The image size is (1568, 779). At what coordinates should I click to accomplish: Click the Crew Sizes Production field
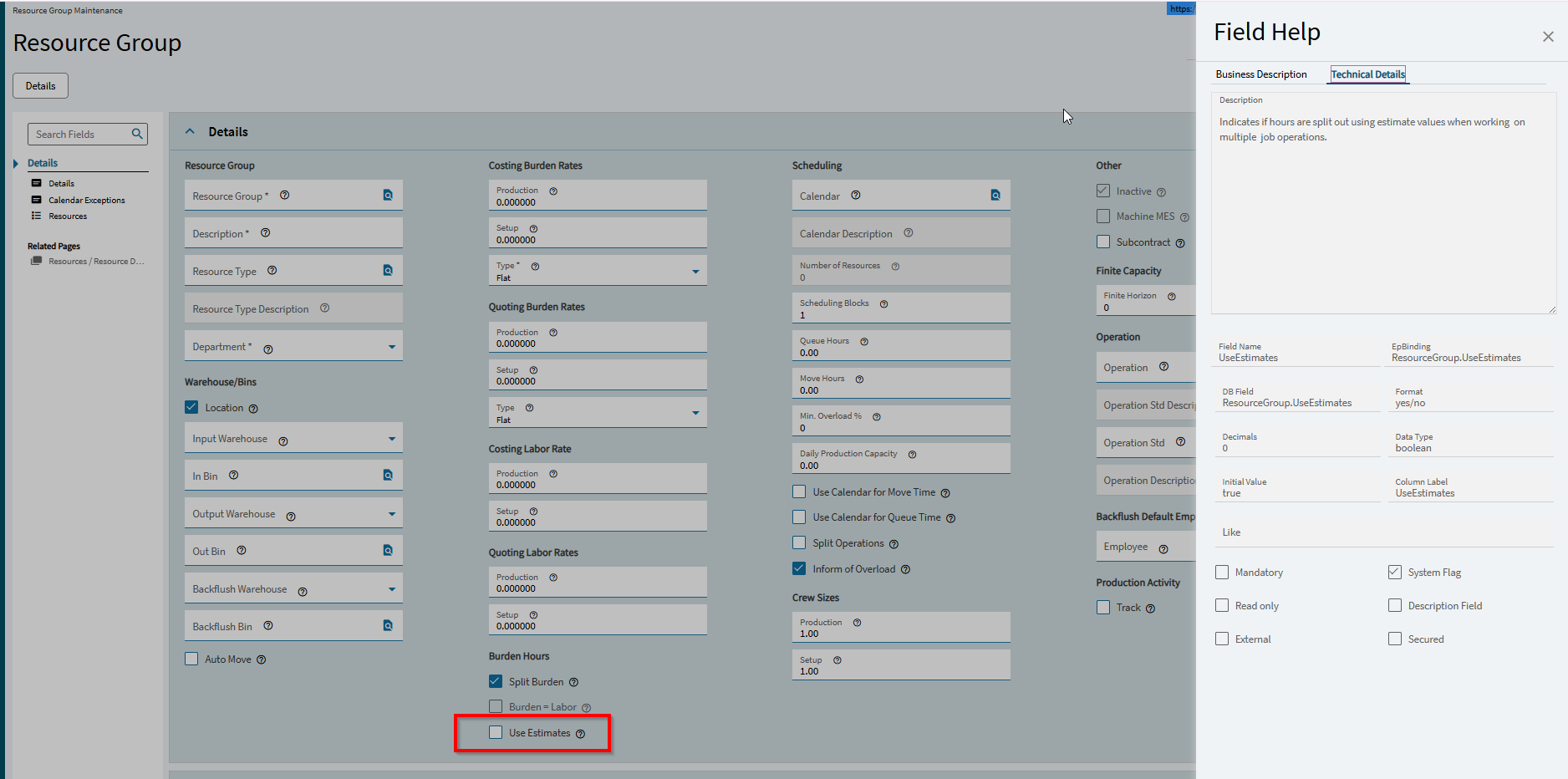(901, 627)
